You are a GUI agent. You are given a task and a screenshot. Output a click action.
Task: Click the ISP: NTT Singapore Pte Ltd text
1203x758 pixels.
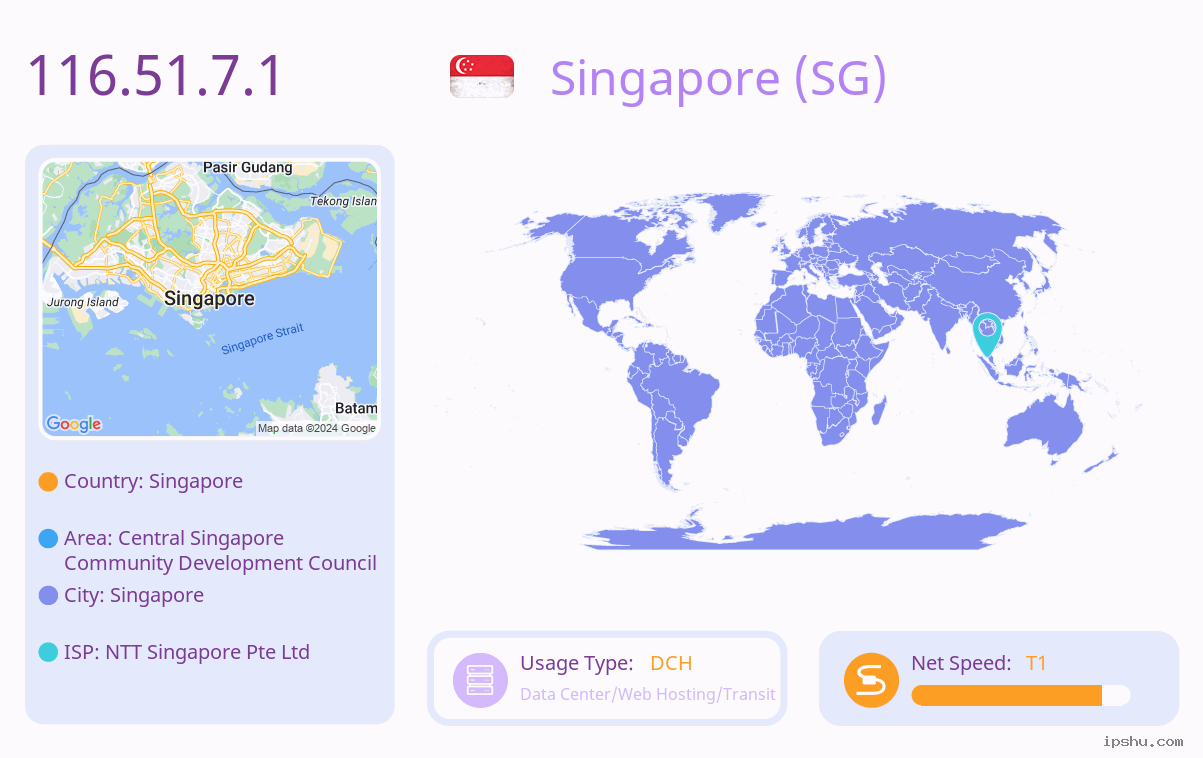[187, 652]
